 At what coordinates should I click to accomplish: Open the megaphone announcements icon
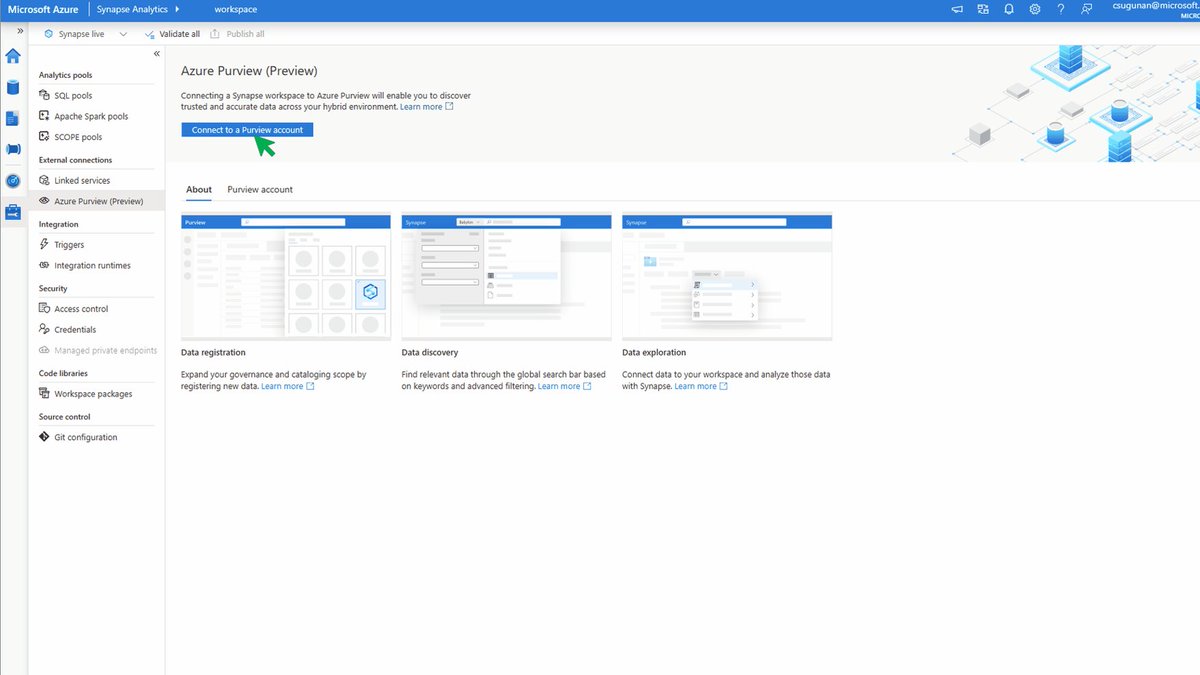pos(957,9)
